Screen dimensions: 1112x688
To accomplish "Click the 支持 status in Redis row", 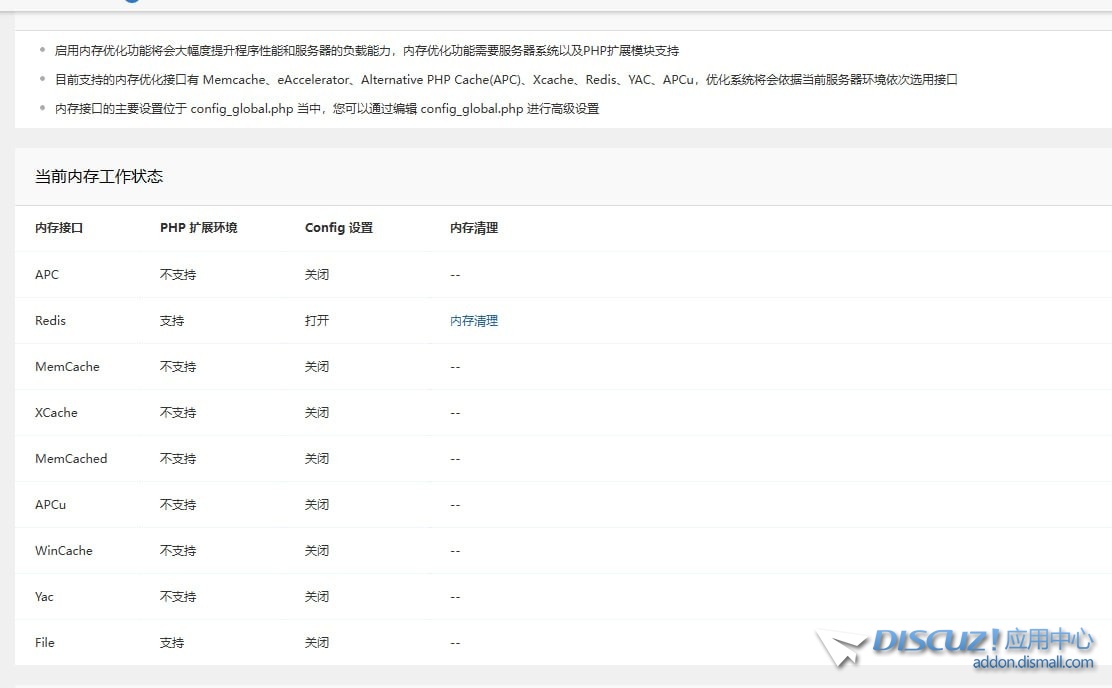I will (172, 321).
